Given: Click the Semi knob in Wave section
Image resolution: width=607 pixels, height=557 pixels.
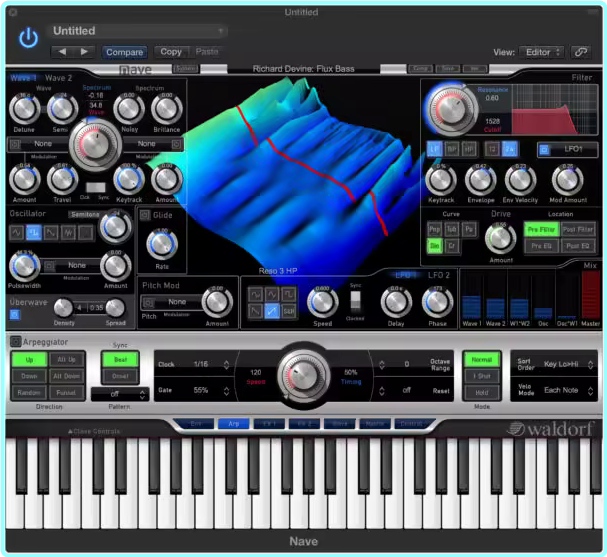Looking at the screenshot, I should 62,109.
